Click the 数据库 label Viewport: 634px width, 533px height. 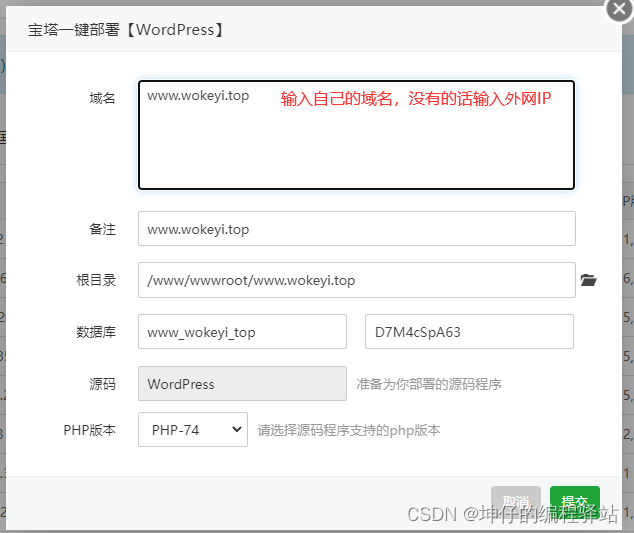pyautogui.click(x=96, y=332)
